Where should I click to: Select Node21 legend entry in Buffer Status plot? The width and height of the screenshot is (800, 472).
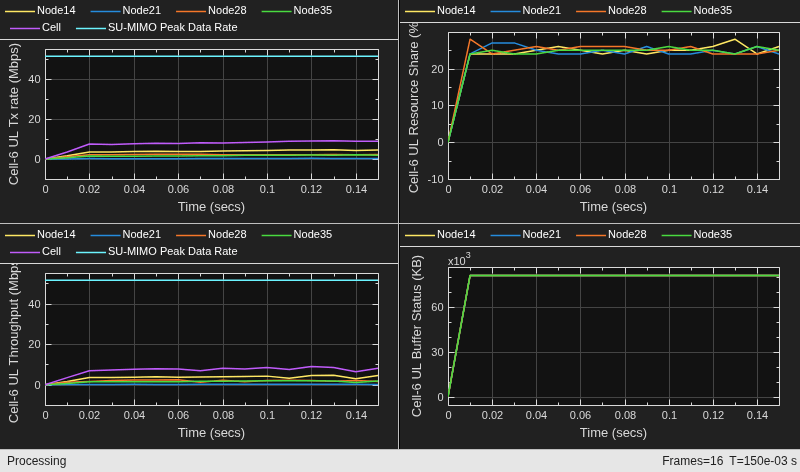(526, 234)
